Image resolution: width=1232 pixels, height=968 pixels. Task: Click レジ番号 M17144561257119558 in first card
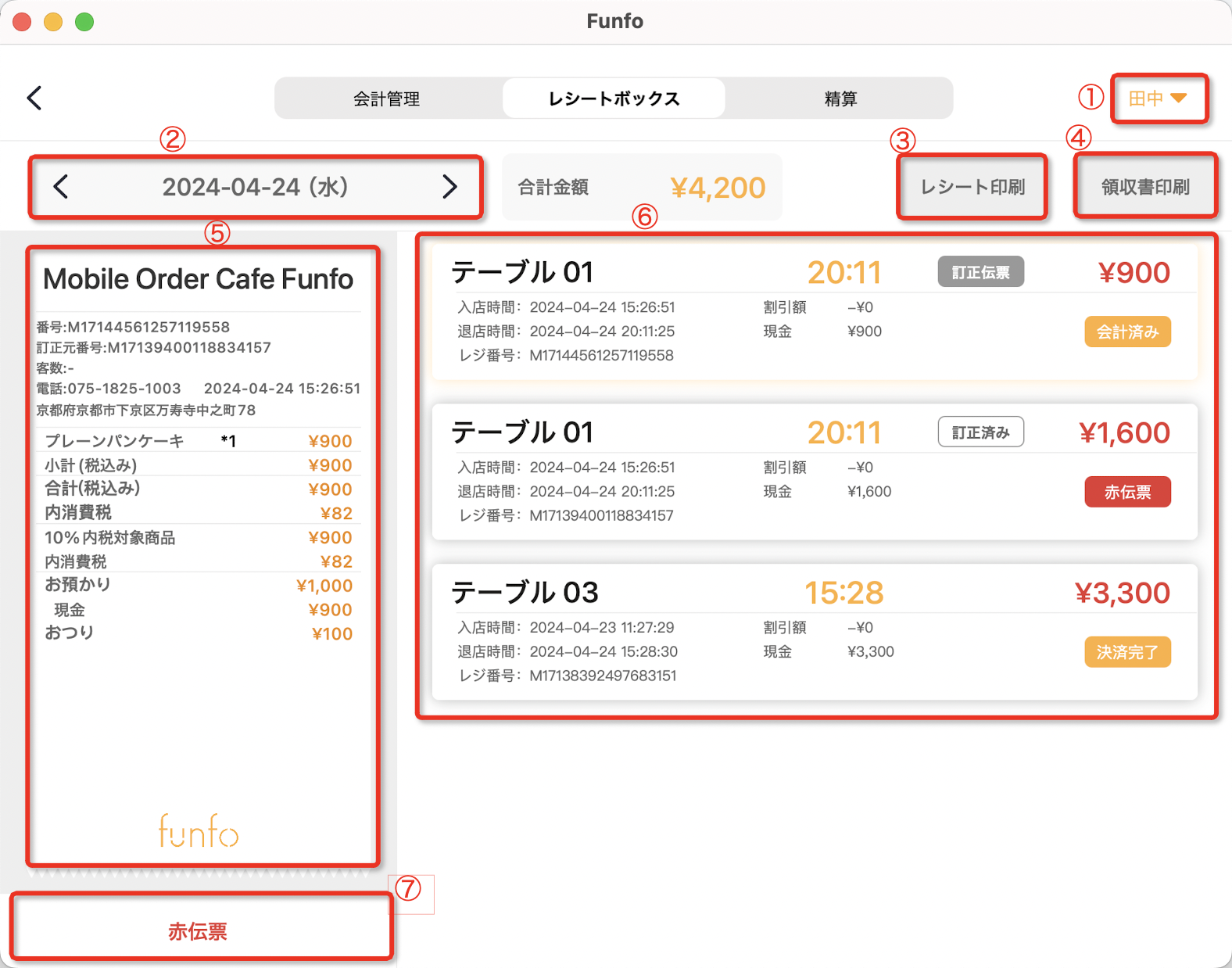coord(566,356)
